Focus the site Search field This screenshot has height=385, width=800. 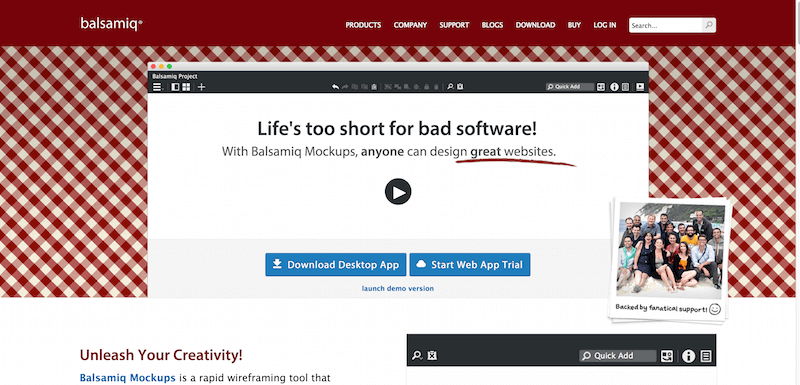pyautogui.click(x=666, y=25)
